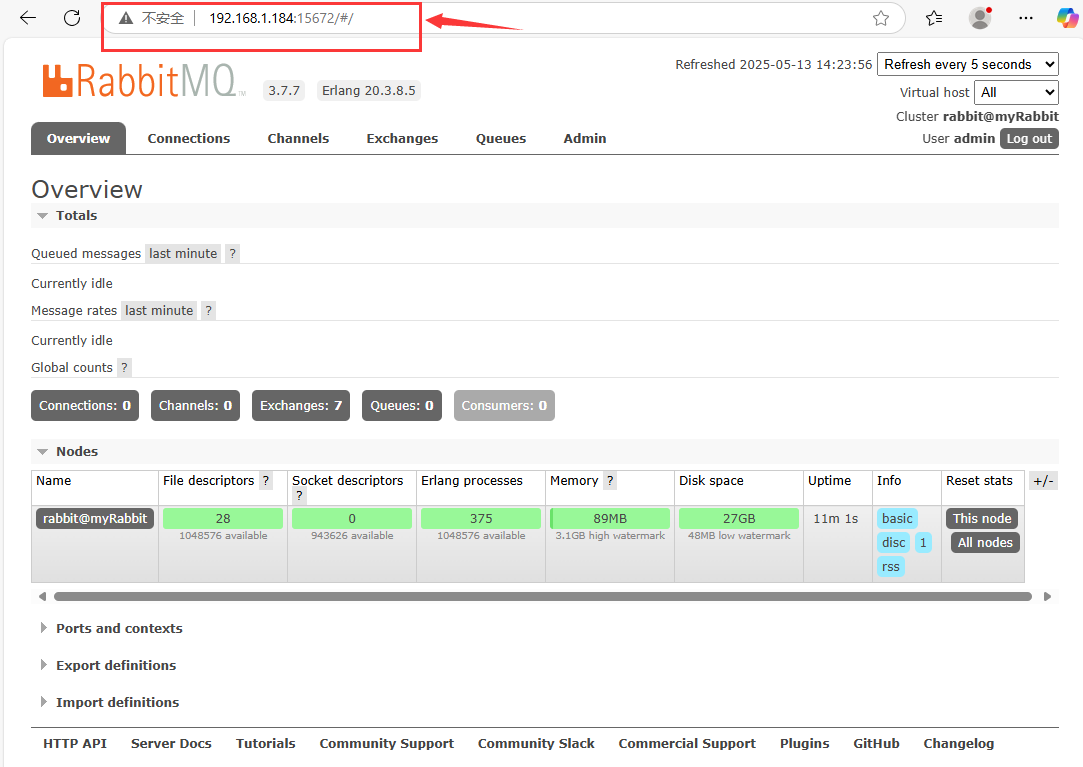Open node rabbit@myRabbit details
This screenshot has width=1083, height=767.
click(x=95, y=518)
